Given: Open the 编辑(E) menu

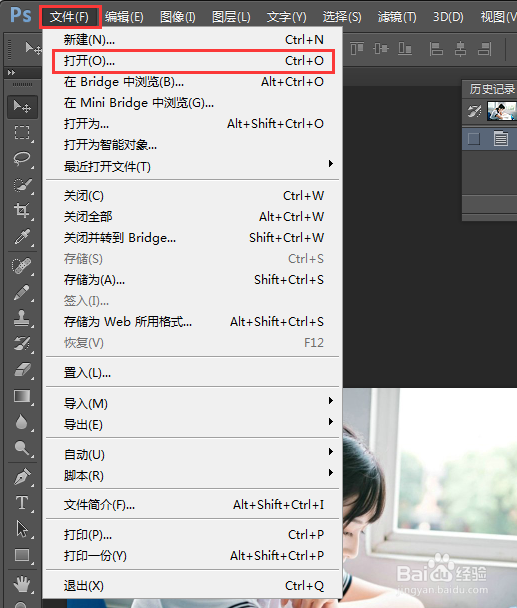Looking at the screenshot, I should 124,17.
